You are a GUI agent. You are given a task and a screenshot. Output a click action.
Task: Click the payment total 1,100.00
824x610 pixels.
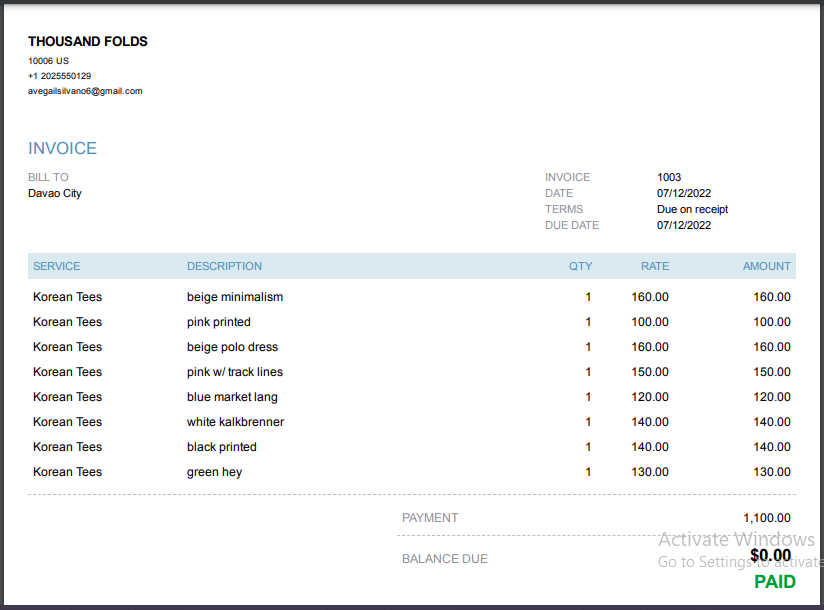767,518
